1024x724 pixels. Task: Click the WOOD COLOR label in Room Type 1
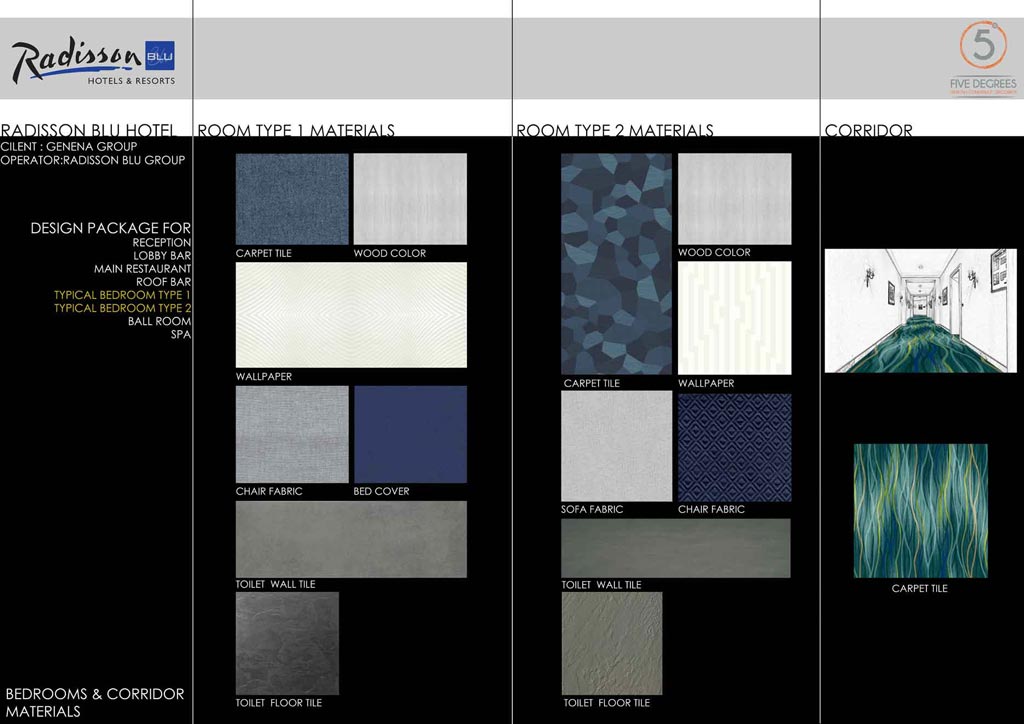tap(390, 253)
